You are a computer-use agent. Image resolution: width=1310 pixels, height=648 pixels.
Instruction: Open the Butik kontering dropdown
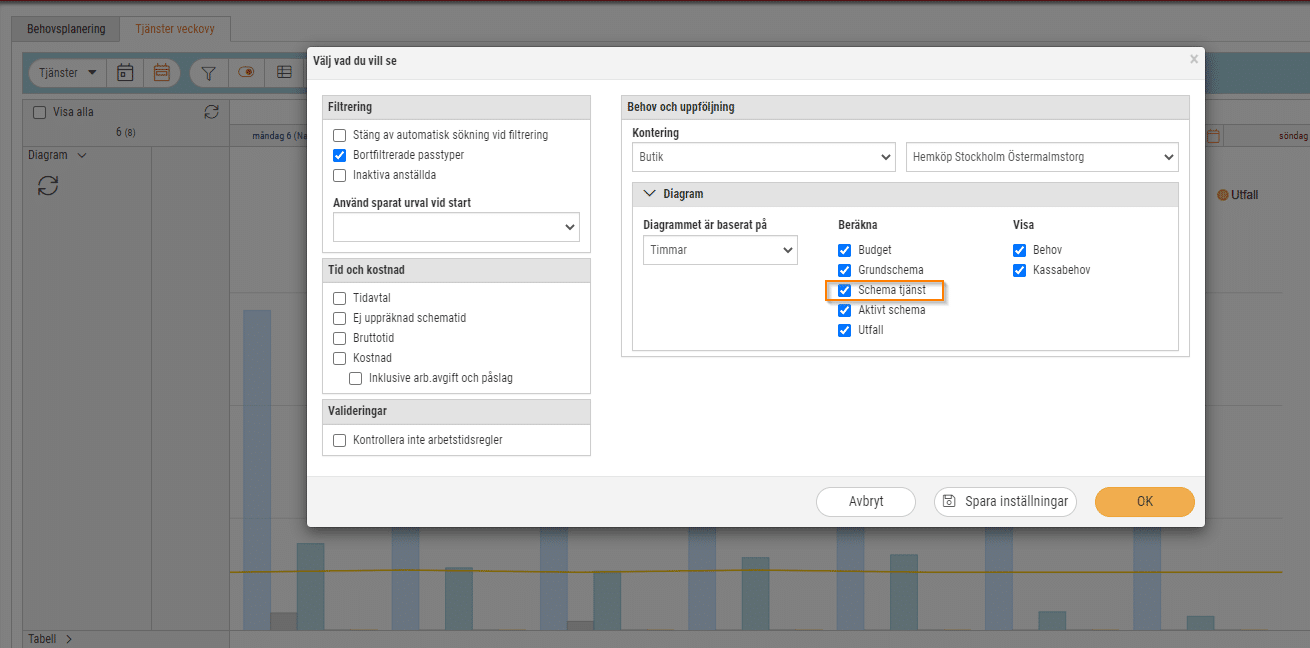pyautogui.click(x=764, y=157)
